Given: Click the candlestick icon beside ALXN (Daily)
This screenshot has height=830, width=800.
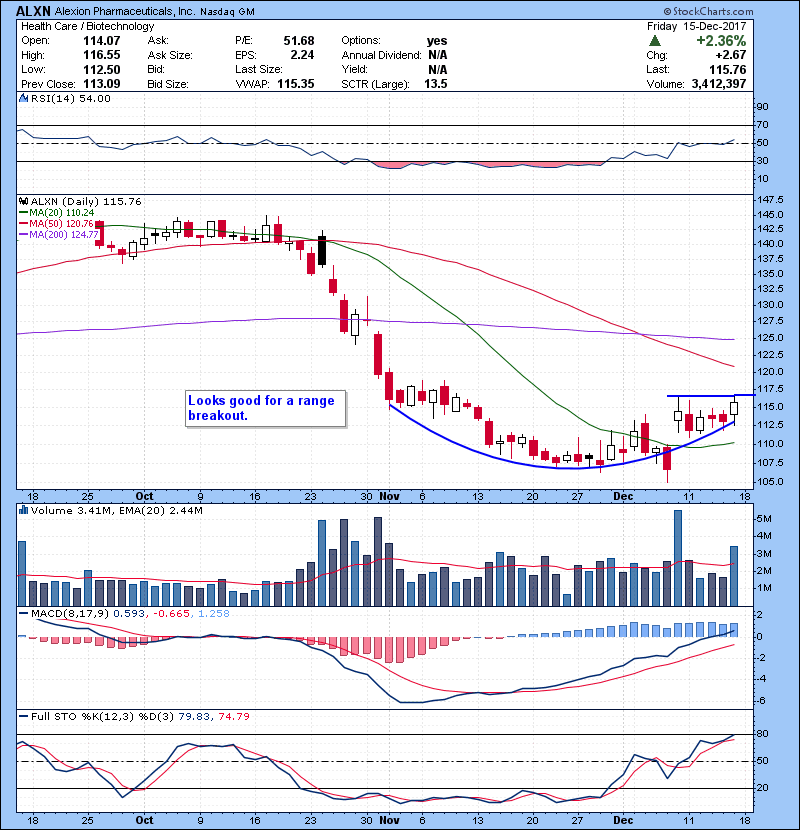Looking at the screenshot, I should 23,201.
